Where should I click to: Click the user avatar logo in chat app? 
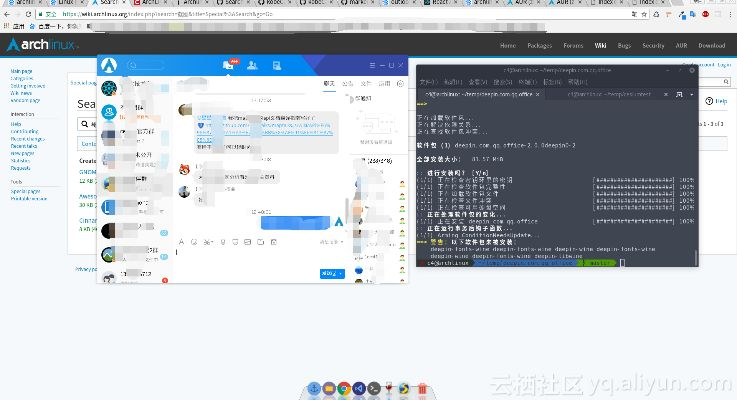pyautogui.click(x=108, y=66)
